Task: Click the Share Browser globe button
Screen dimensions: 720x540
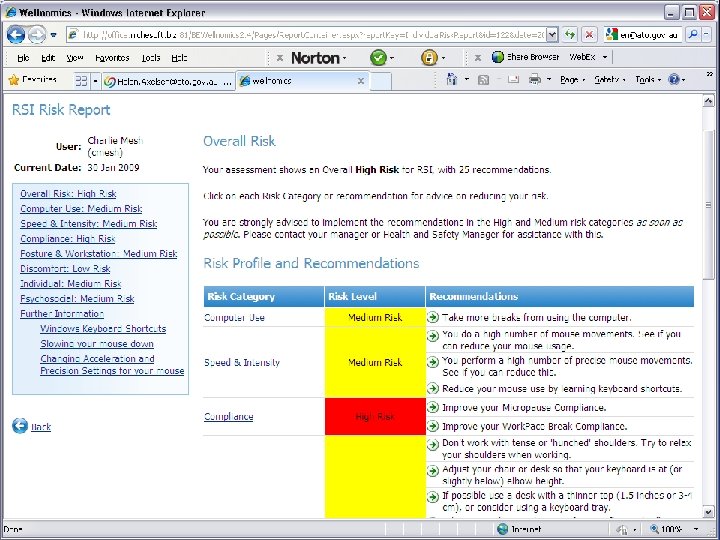Action: coord(525,57)
